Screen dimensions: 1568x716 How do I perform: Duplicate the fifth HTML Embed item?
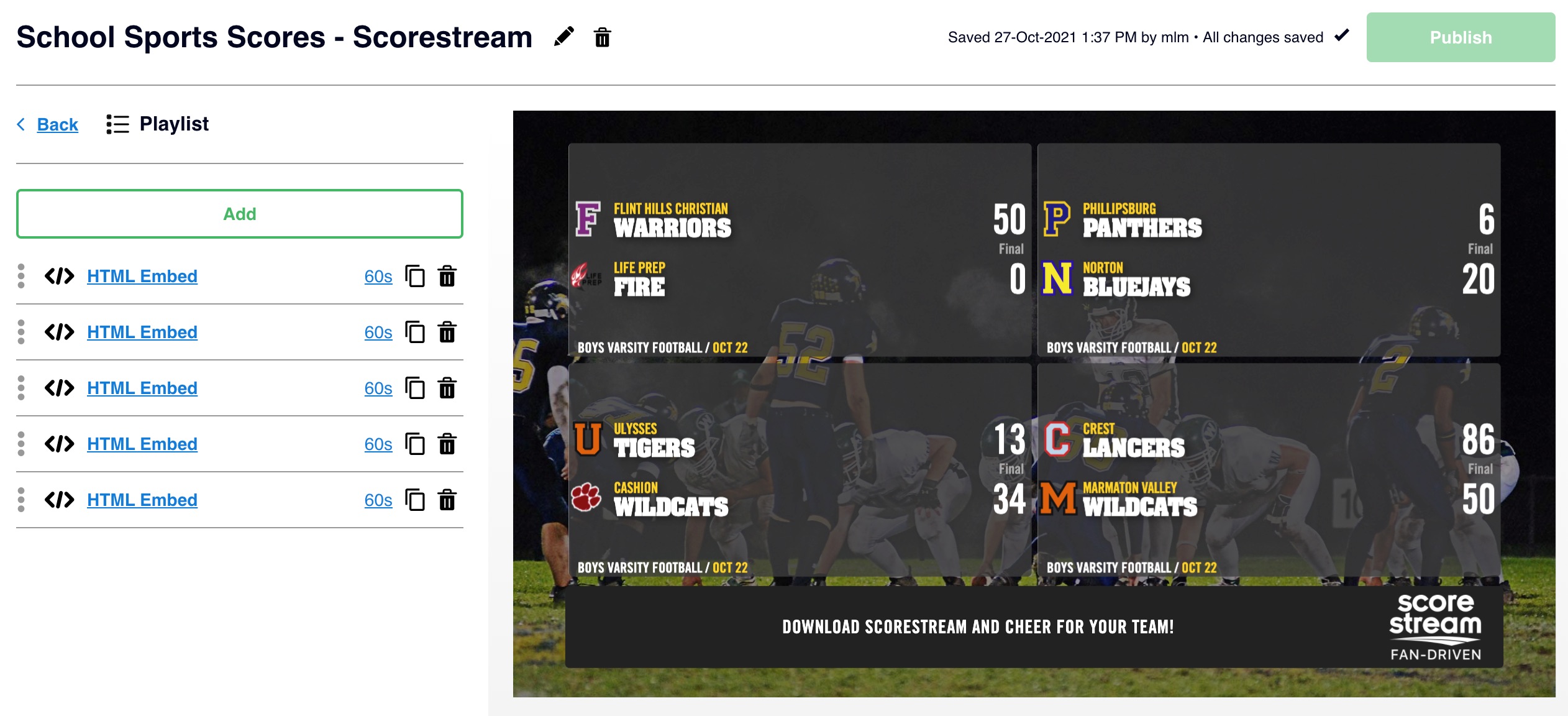(415, 500)
